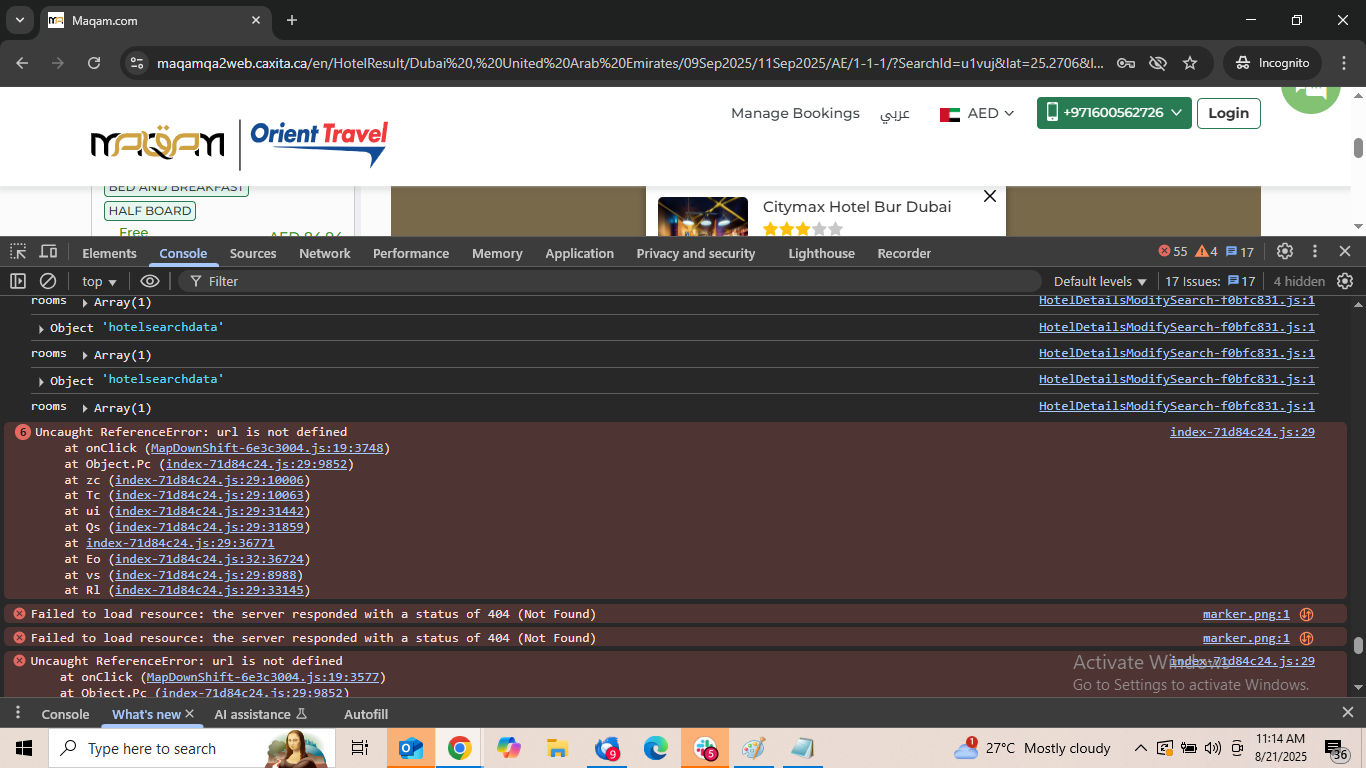The width and height of the screenshot is (1366, 768).
Task: Open the AED currency dropdown
Action: 977,114
